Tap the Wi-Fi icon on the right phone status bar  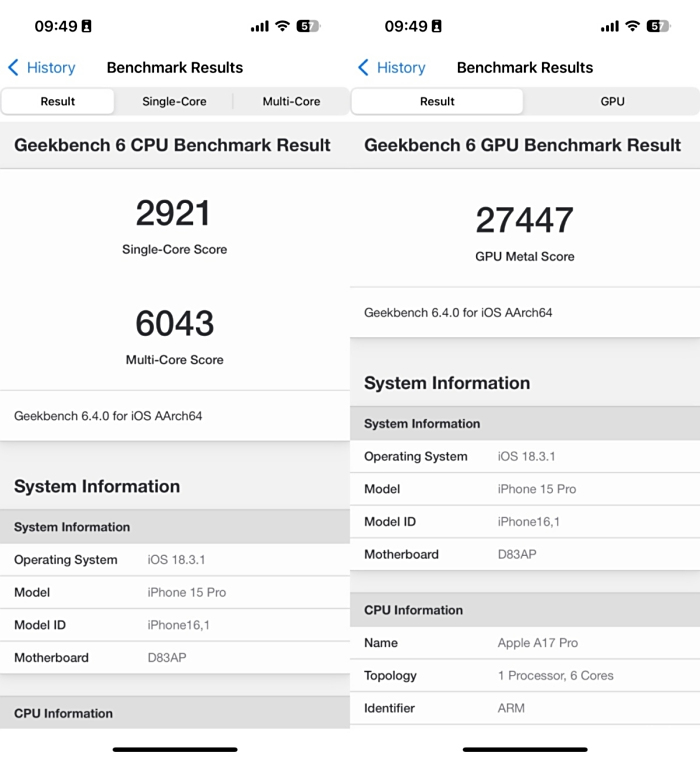click(x=632, y=26)
